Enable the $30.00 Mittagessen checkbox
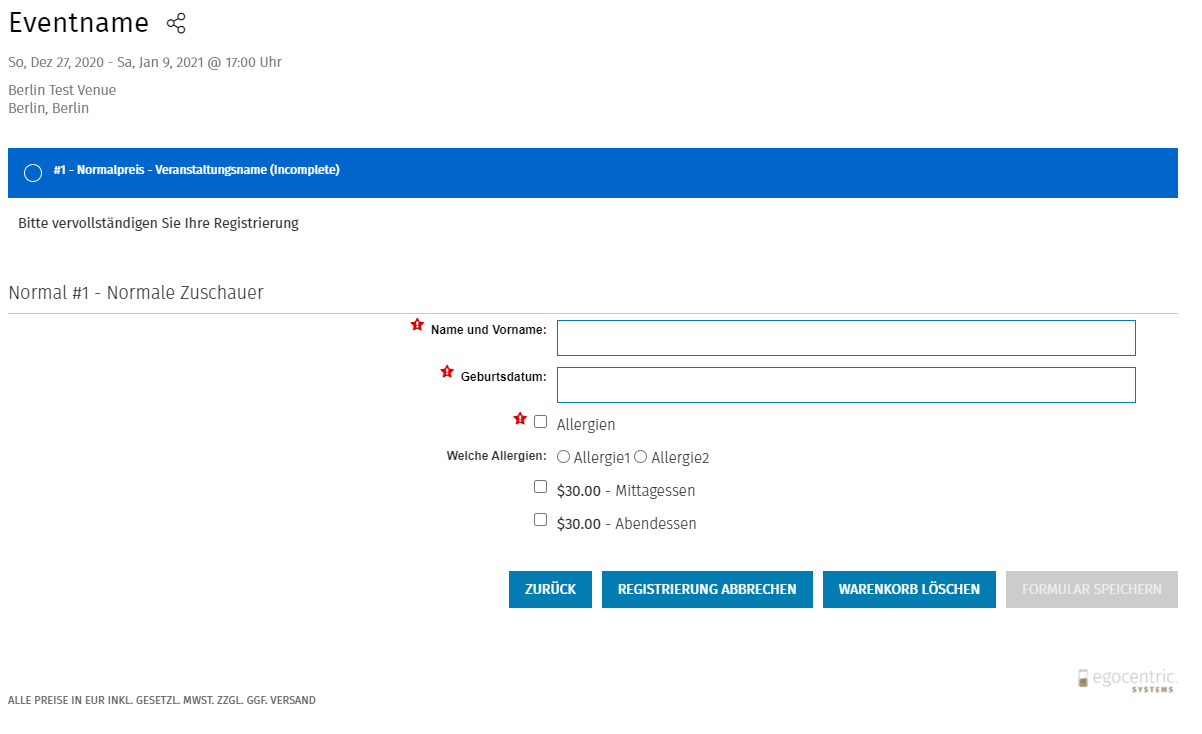Screen dimensions: 1202x734 click(541, 487)
